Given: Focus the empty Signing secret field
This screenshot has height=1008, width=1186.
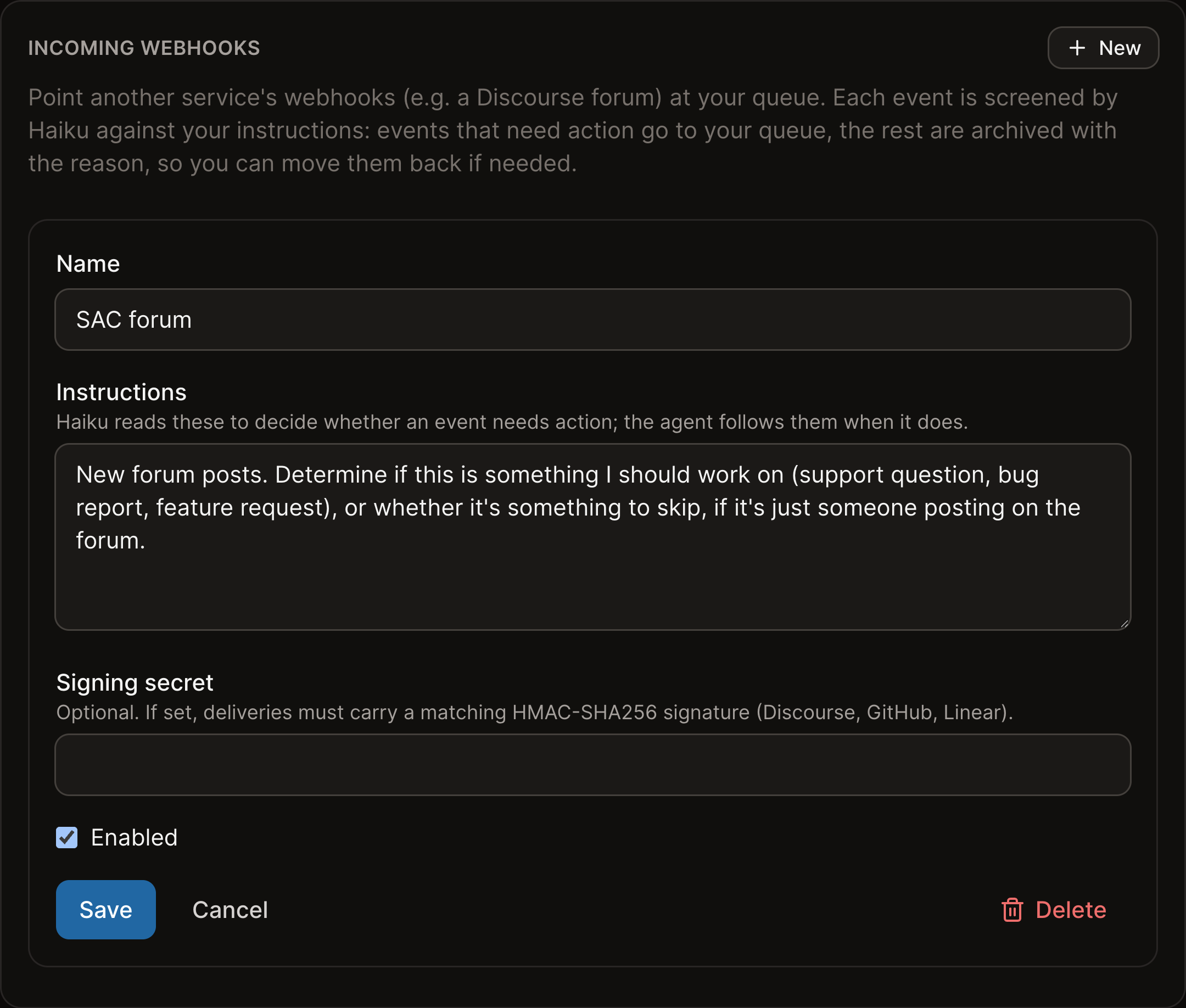Looking at the screenshot, I should coord(592,765).
